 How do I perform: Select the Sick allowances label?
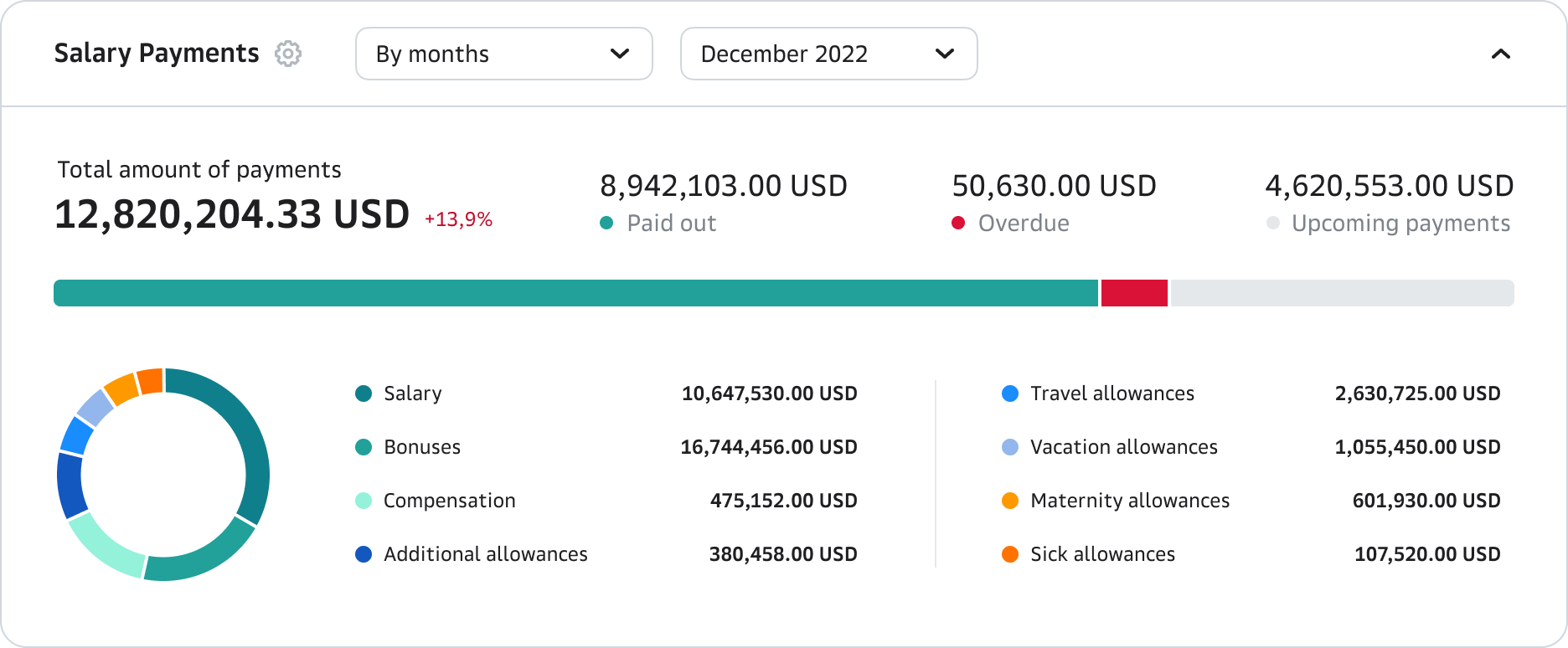[1102, 554]
